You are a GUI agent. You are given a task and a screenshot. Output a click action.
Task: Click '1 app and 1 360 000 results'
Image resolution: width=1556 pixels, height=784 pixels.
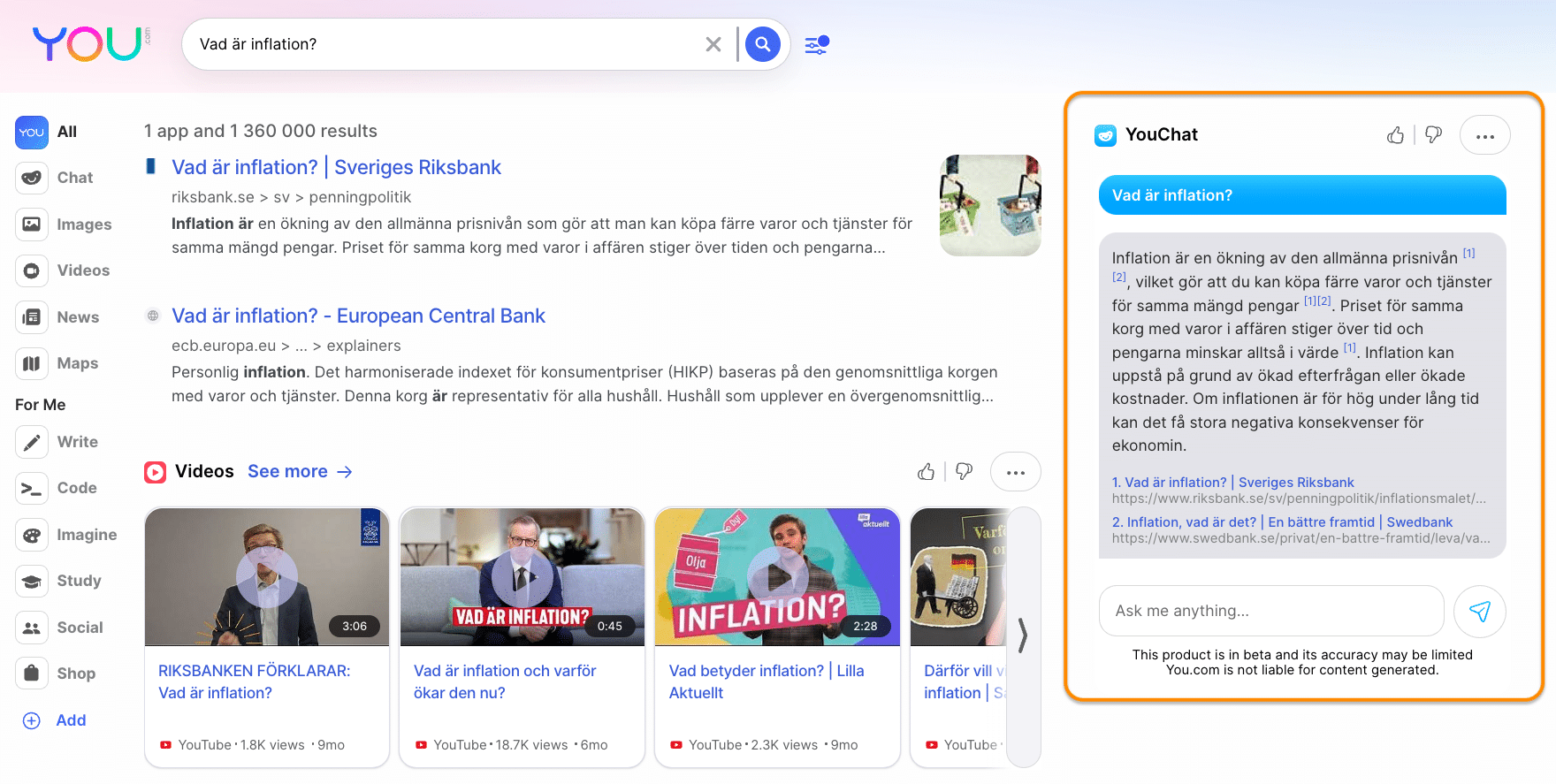coord(261,131)
